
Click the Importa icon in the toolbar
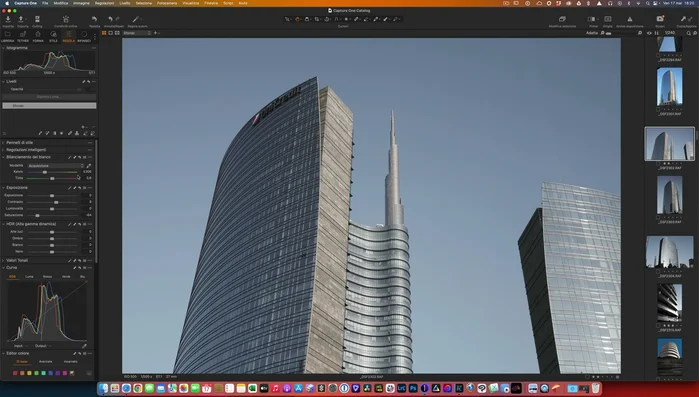(8, 19)
